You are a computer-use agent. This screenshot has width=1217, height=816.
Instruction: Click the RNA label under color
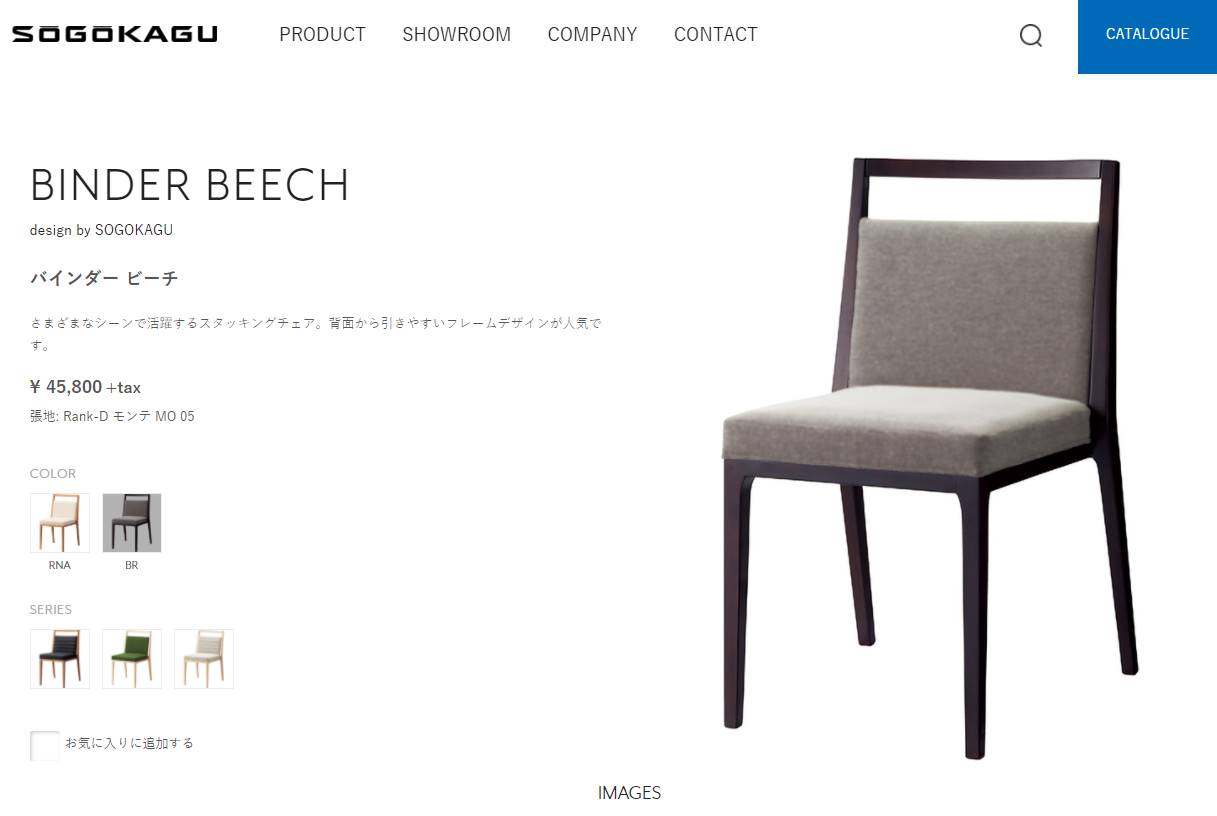pyautogui.click(x=60, y=565)
